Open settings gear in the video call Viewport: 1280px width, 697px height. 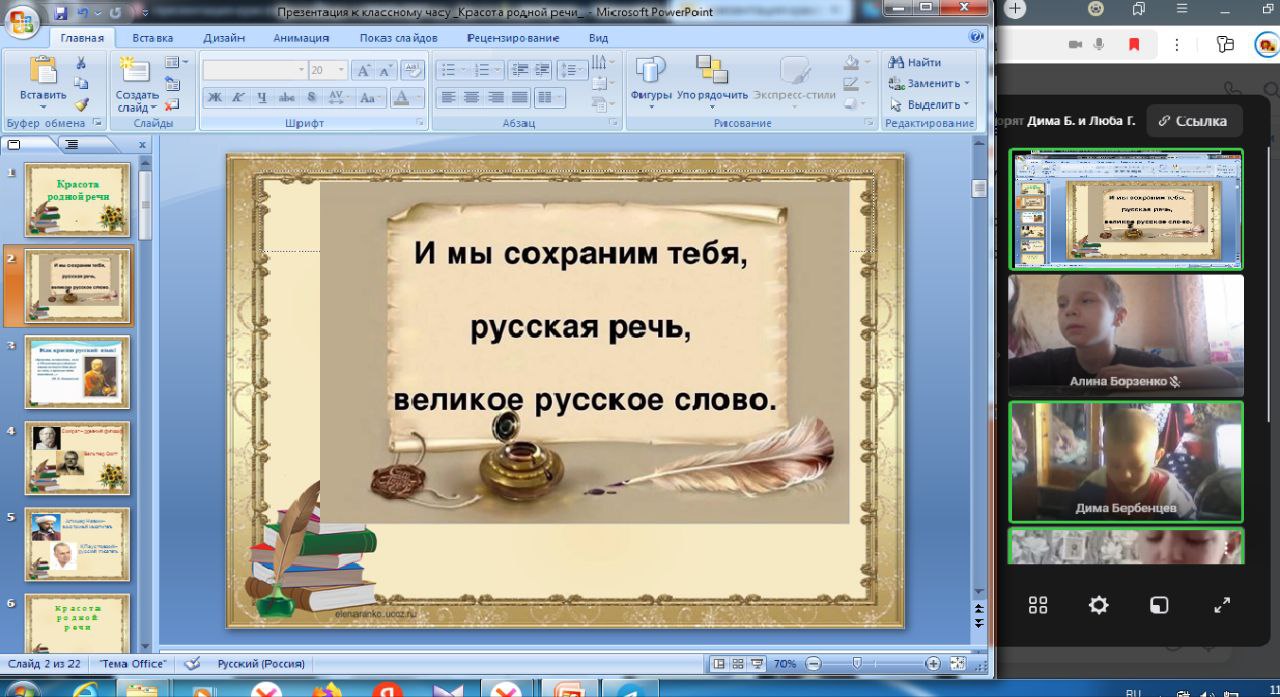click(x=1098, y=605)
